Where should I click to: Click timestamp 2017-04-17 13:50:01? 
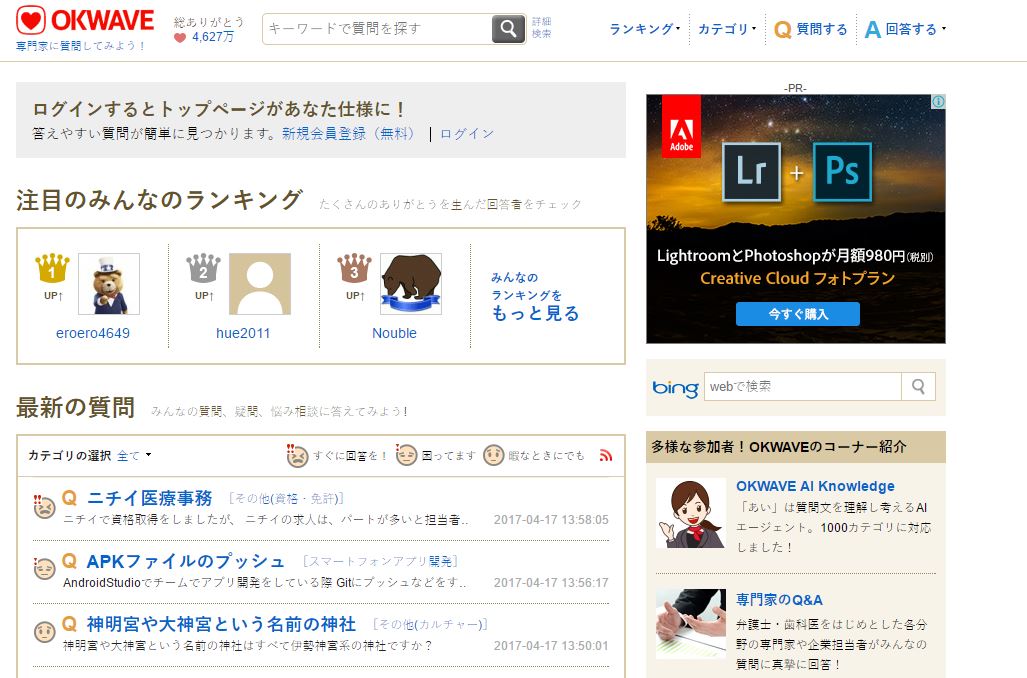tap(551, 645)
